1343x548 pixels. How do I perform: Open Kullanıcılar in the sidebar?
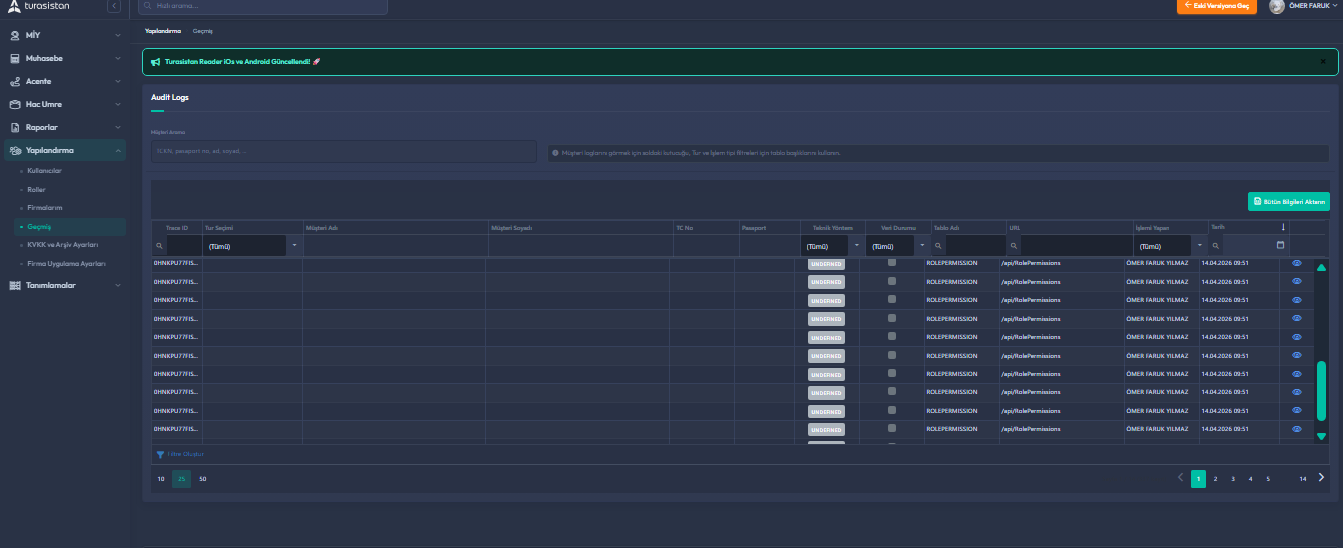[45, 171]
